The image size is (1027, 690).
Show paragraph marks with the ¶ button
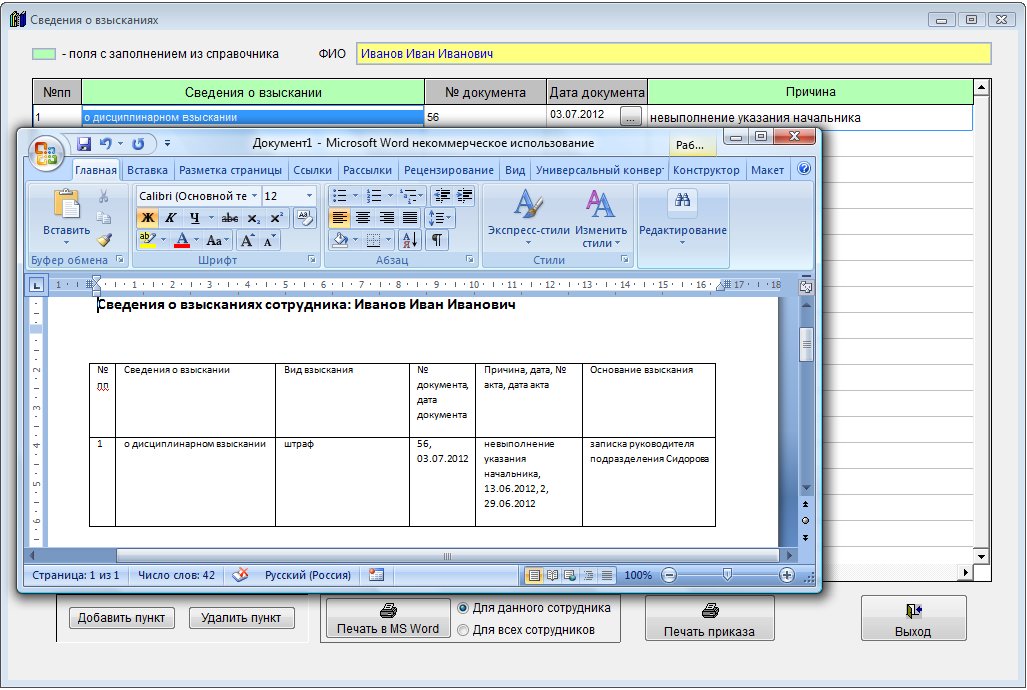pos(437,240)
